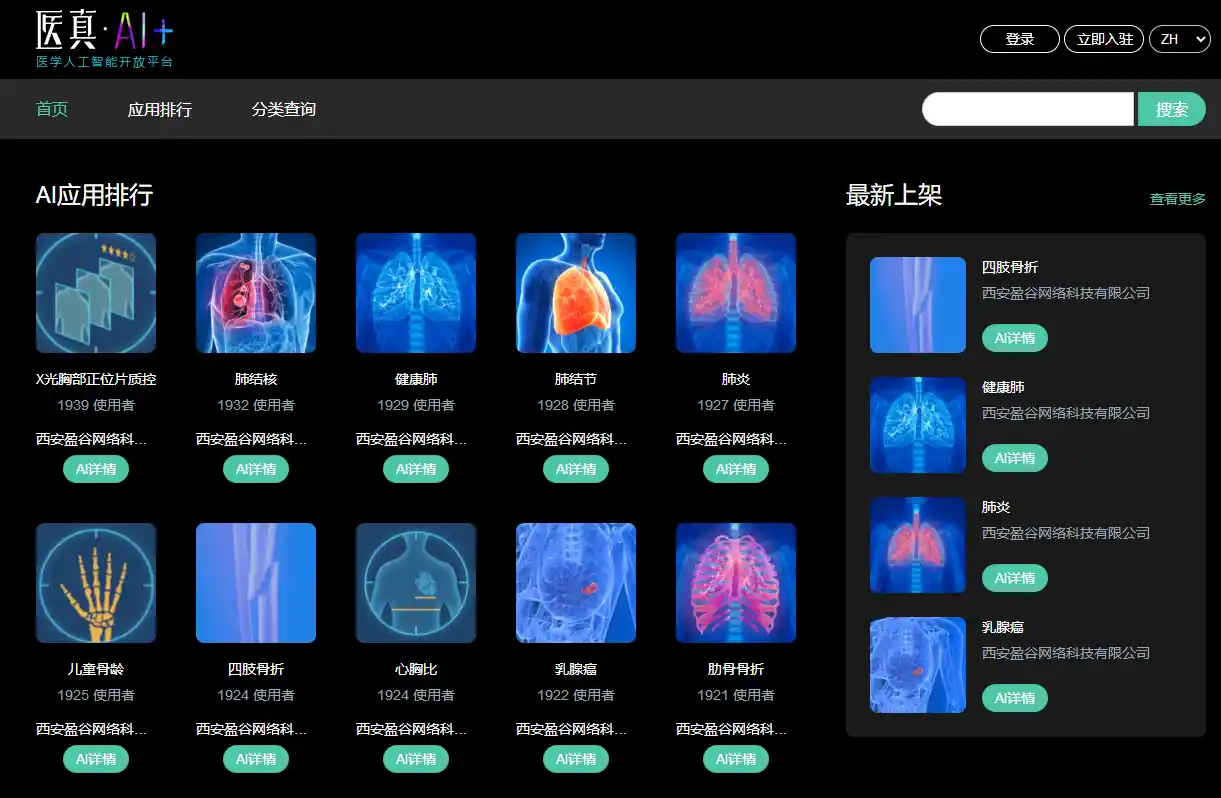This screenshot has width=1221, height=798.
Task: Click the 肋骨骨折 ribcage app icon
Action: coord(735,583)
